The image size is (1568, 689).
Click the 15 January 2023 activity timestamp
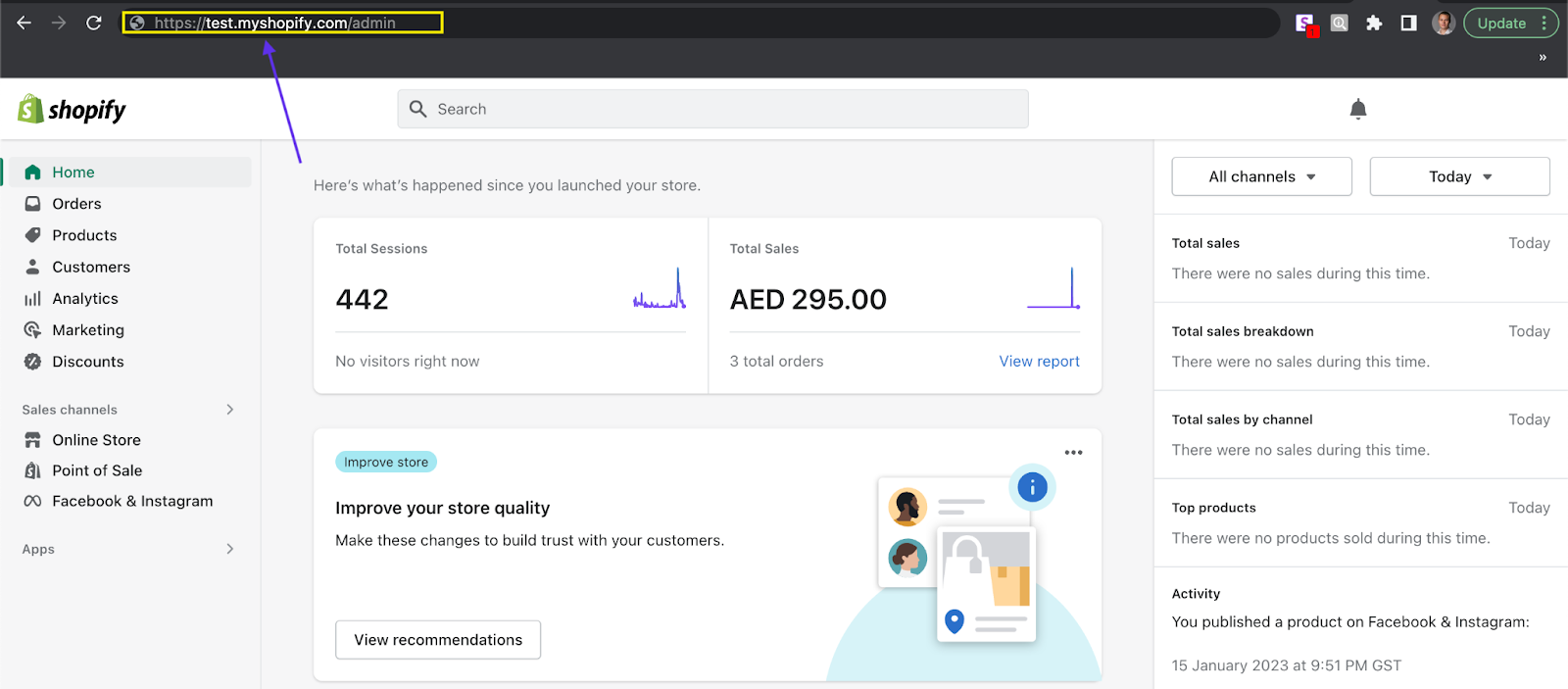(x=1287, y=665)
